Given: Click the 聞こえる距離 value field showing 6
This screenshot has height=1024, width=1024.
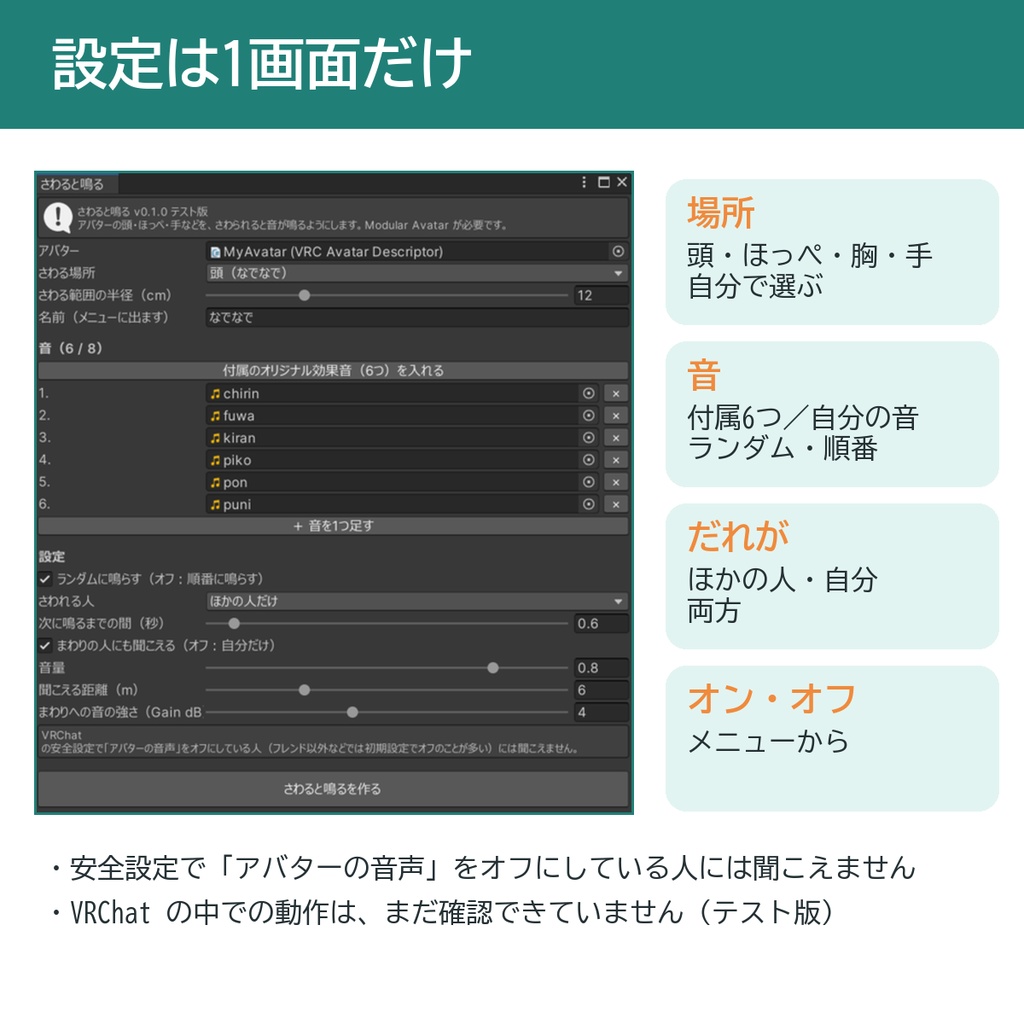Looking at the screenshot, I should (601, 690).
